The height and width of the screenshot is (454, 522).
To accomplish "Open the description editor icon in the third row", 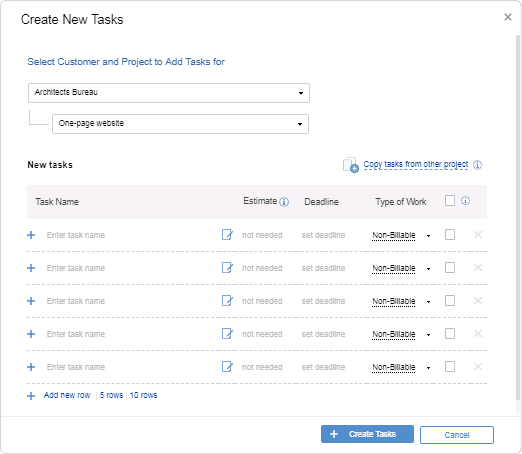I will pyautogui.click(x=227, y=301).
